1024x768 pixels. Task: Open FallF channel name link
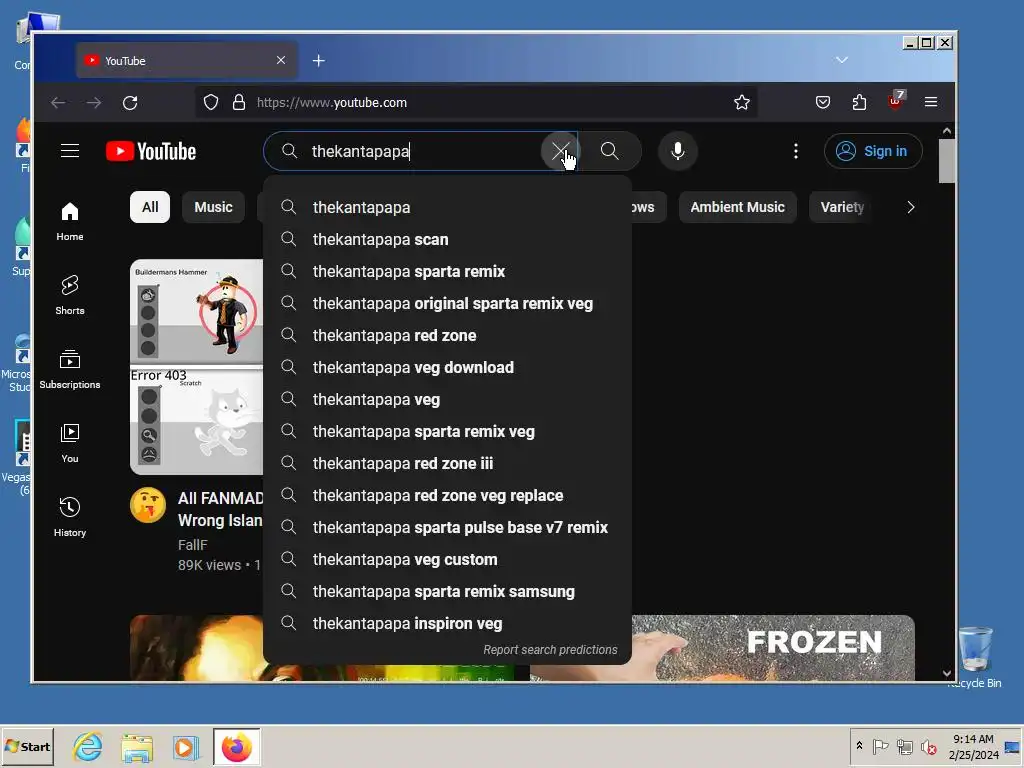click(x=193, y=545)
